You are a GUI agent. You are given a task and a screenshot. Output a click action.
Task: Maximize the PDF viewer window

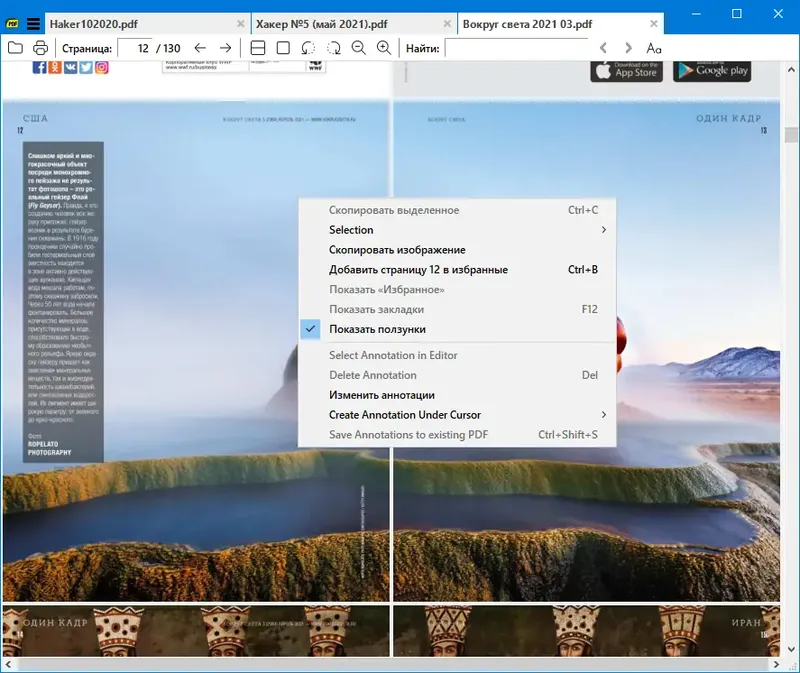tap(737, 13)
